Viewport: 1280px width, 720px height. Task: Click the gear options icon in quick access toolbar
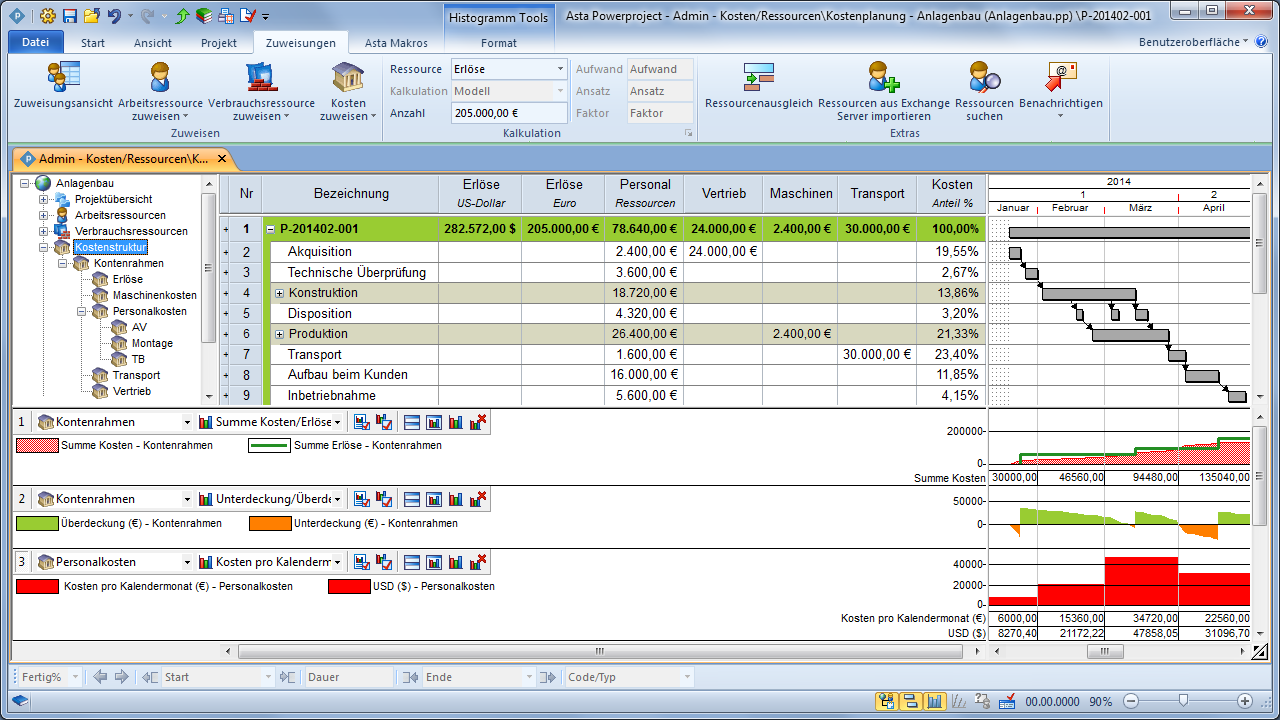[x=48, y=16]
